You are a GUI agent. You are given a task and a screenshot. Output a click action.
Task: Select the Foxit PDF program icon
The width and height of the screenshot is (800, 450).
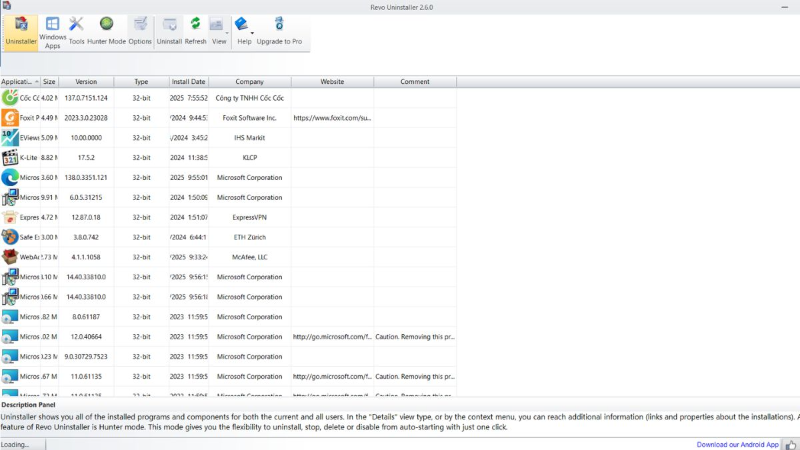pyautogui.click(x=10, y=117)
